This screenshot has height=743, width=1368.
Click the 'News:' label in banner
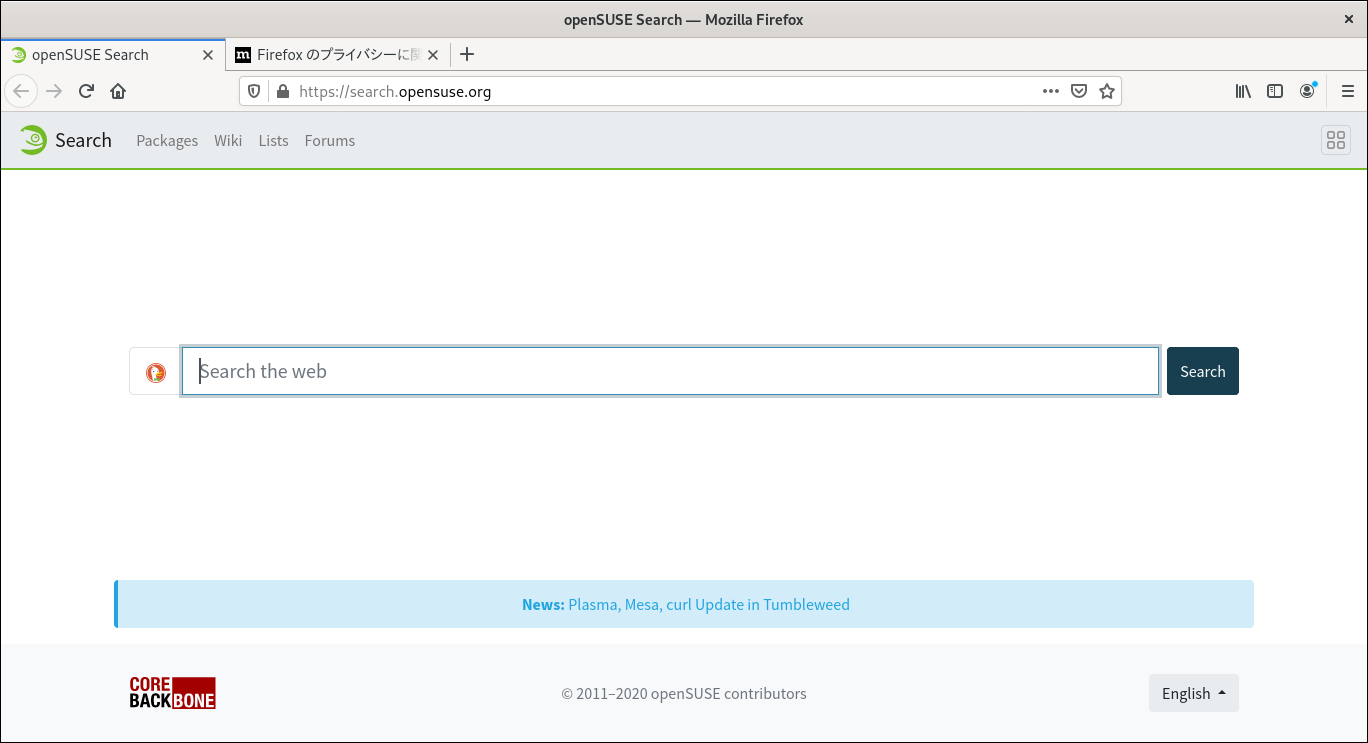coord(543,604)
